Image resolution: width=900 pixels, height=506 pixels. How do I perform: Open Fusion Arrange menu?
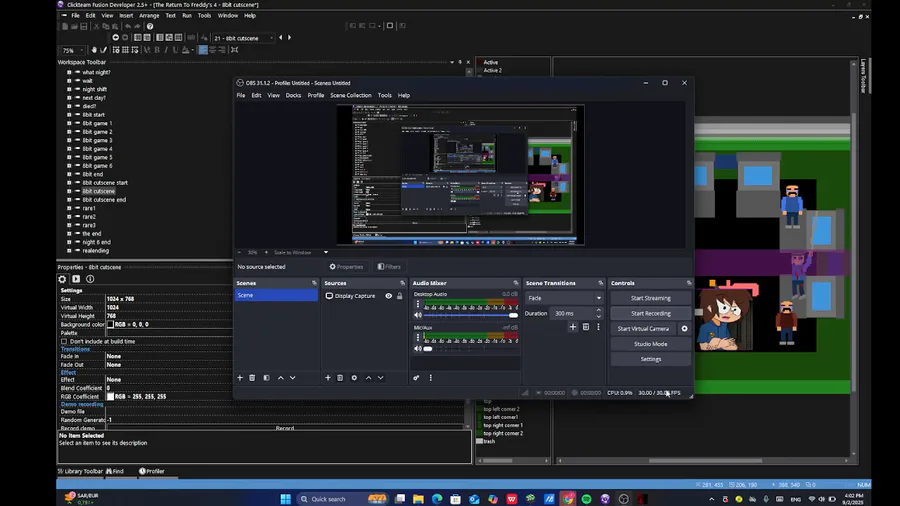[149, 15]
